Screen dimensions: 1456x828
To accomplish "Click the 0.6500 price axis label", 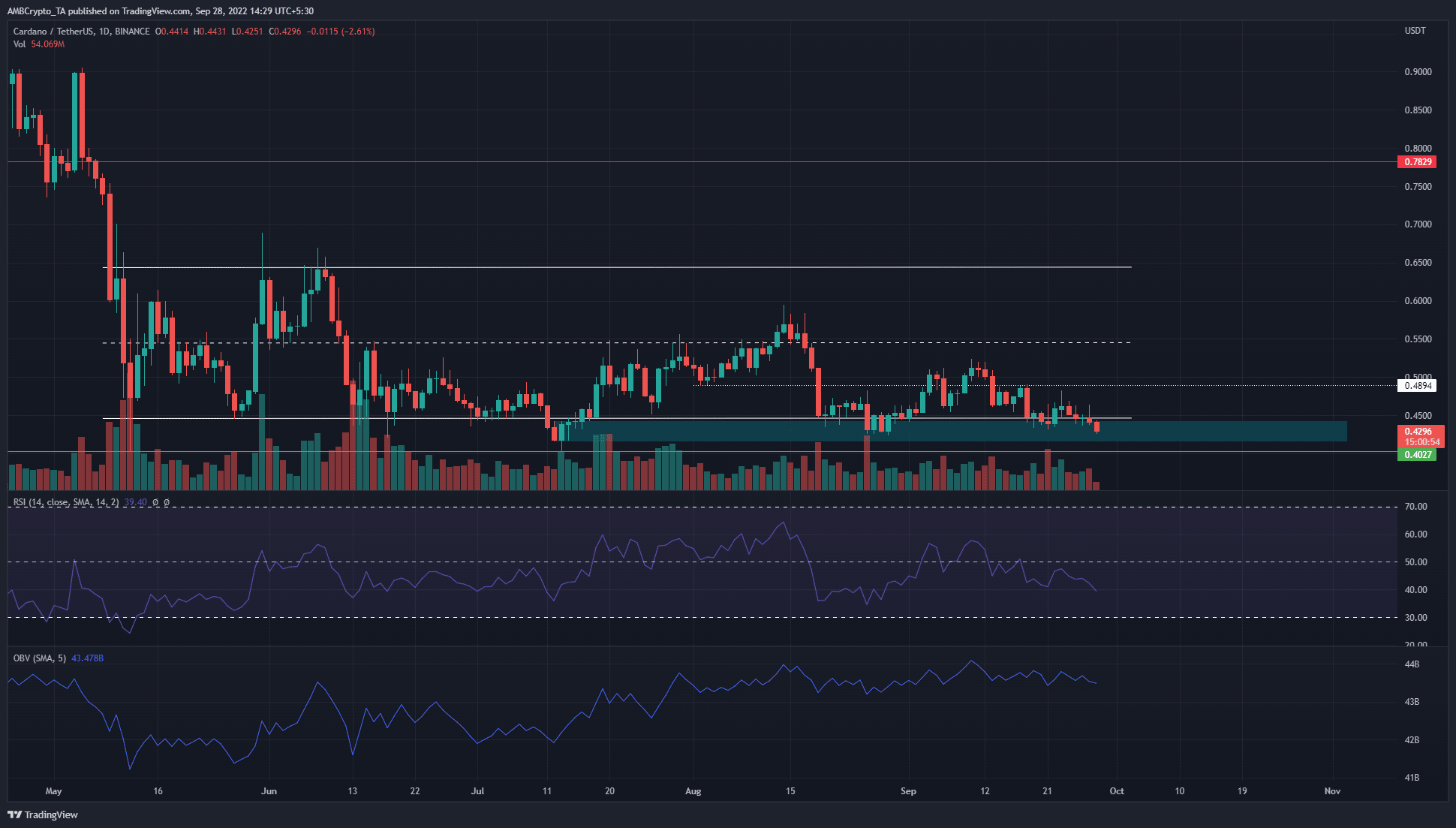I will click(x=1418, y=263).
